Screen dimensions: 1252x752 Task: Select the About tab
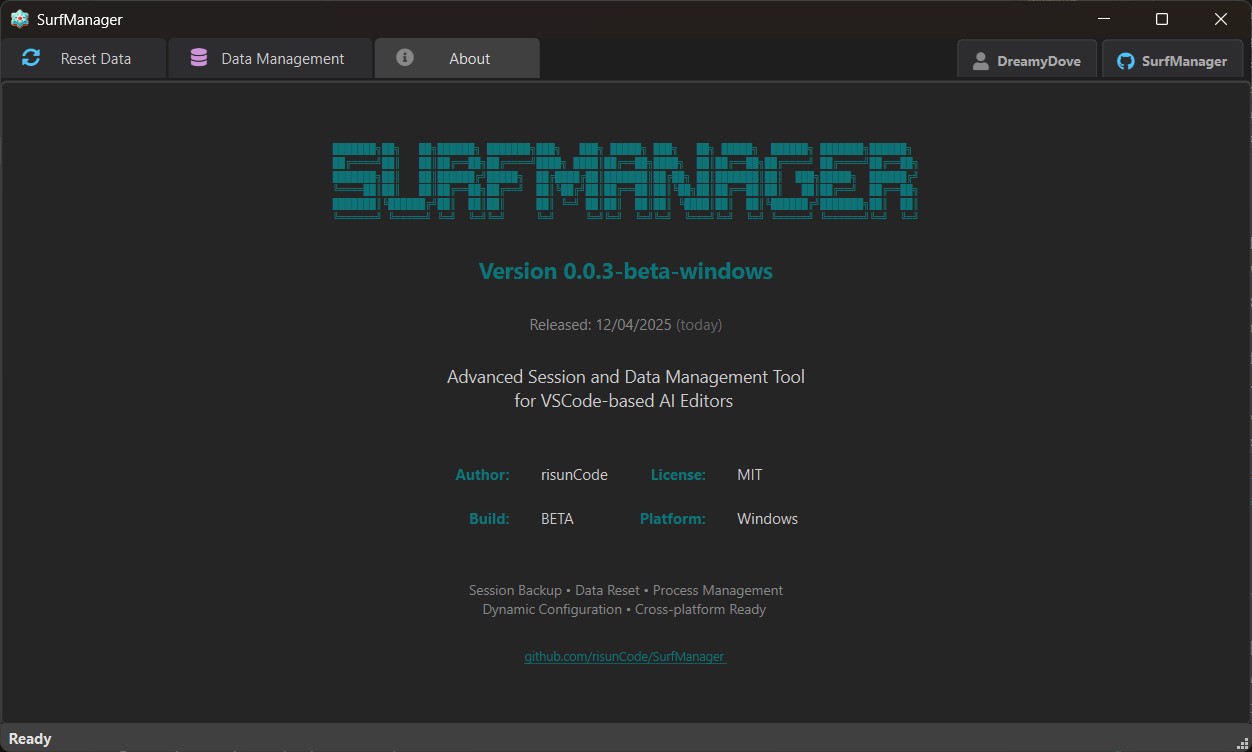[457, 58]
